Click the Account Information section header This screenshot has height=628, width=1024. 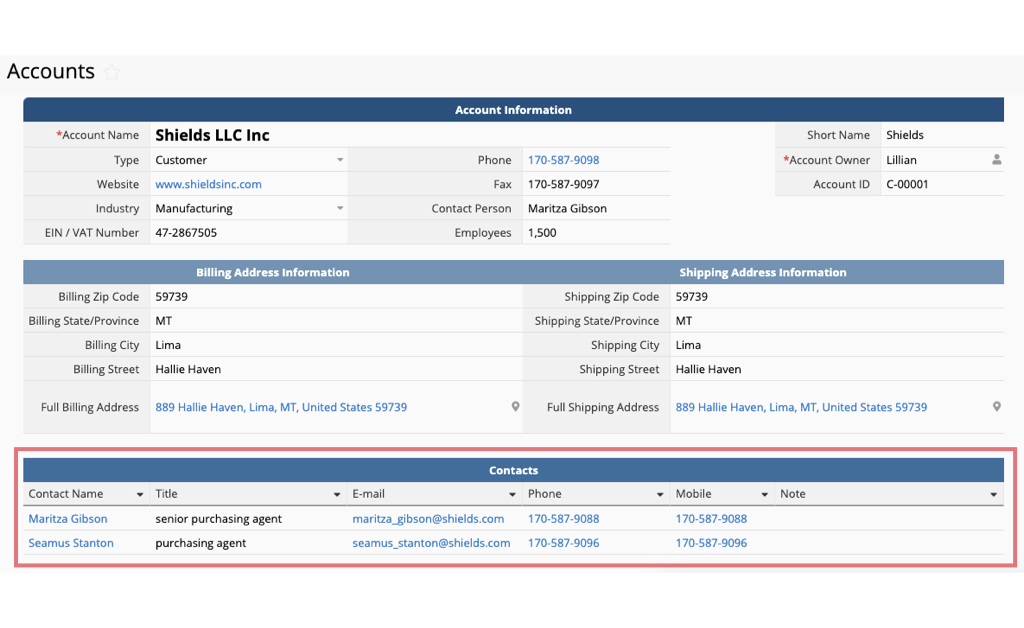point(513,110)
